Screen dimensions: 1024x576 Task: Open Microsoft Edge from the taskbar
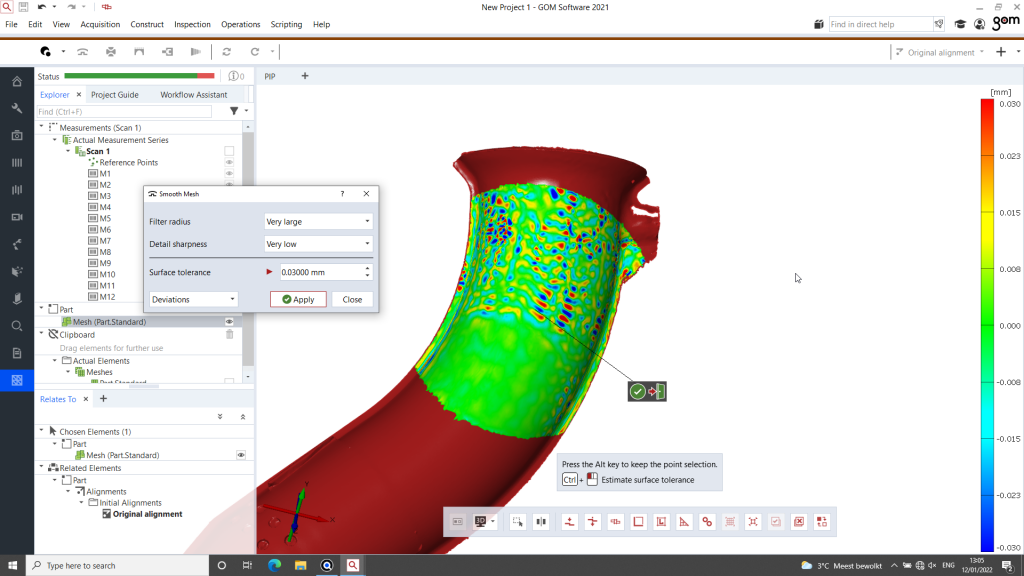click(274, 566)
